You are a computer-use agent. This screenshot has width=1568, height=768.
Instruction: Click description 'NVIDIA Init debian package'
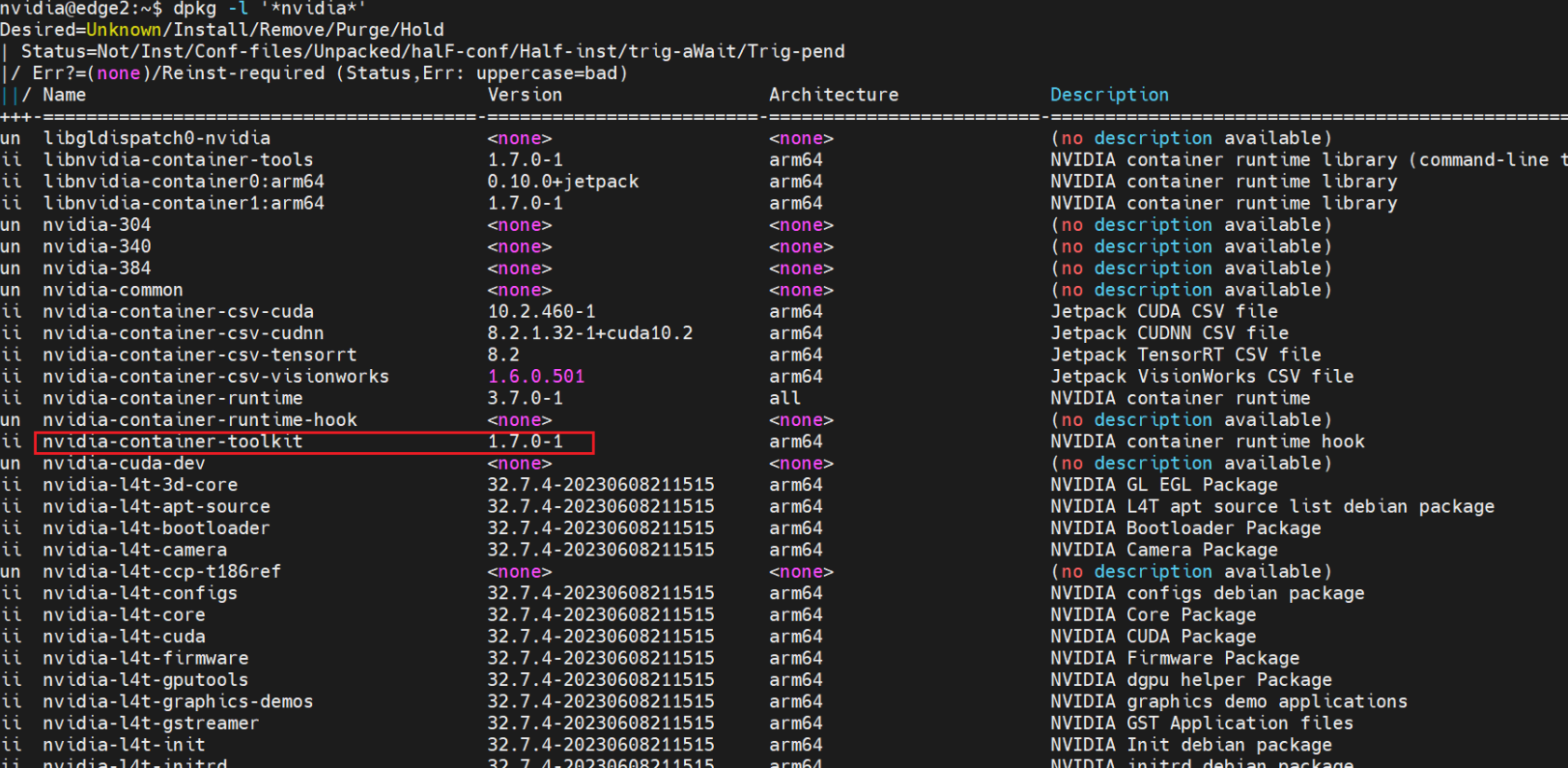pos(1191,745)
